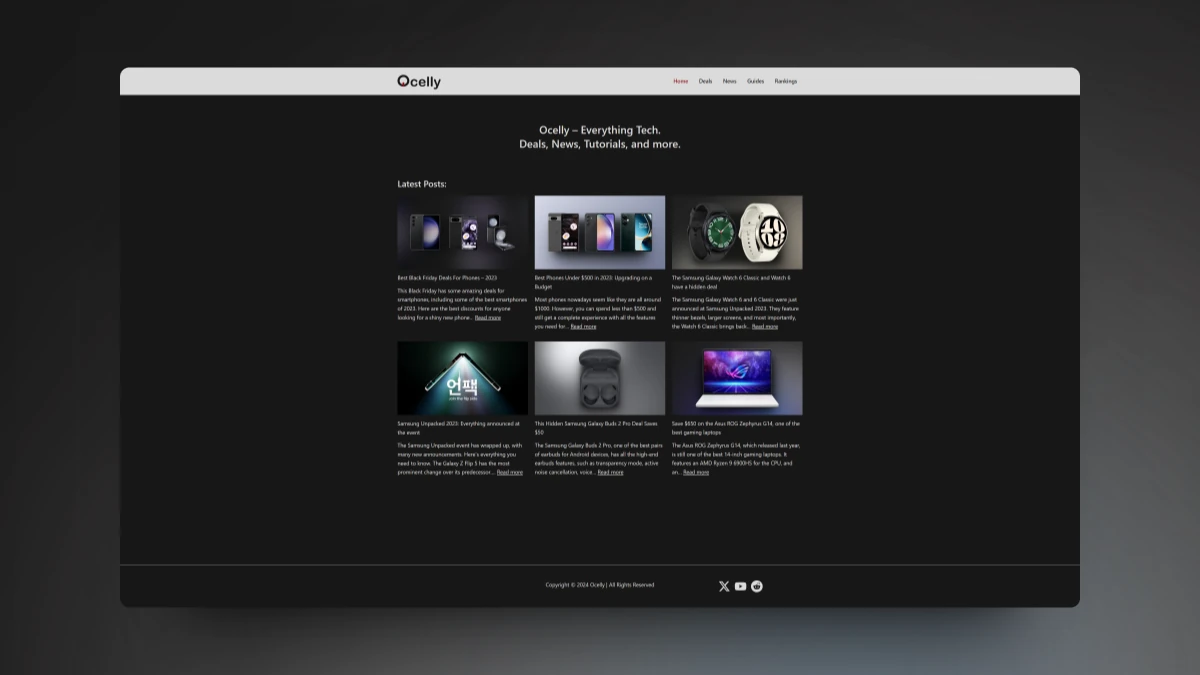1200x675 pixels.
Task: Open the News page
Action: (729, 81)
